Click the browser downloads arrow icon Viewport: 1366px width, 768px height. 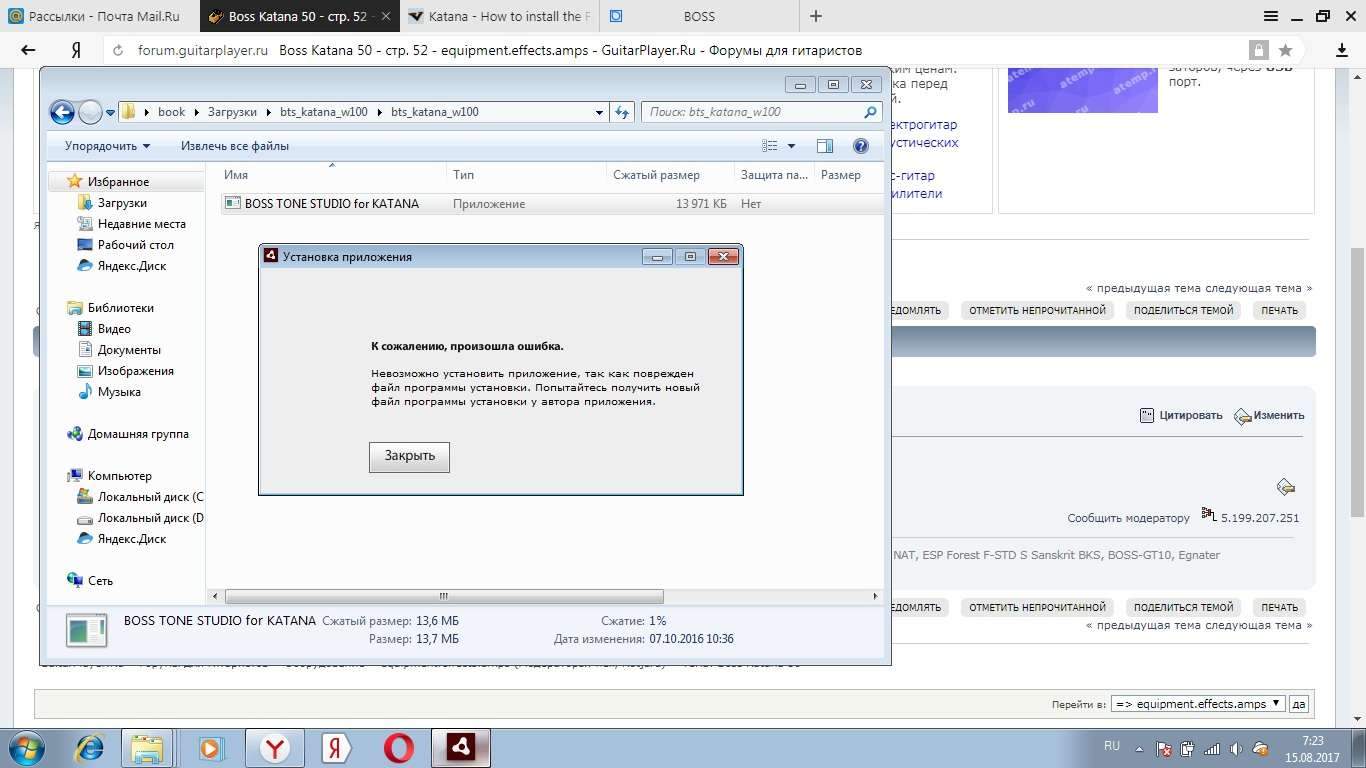tap(1342, 50)
